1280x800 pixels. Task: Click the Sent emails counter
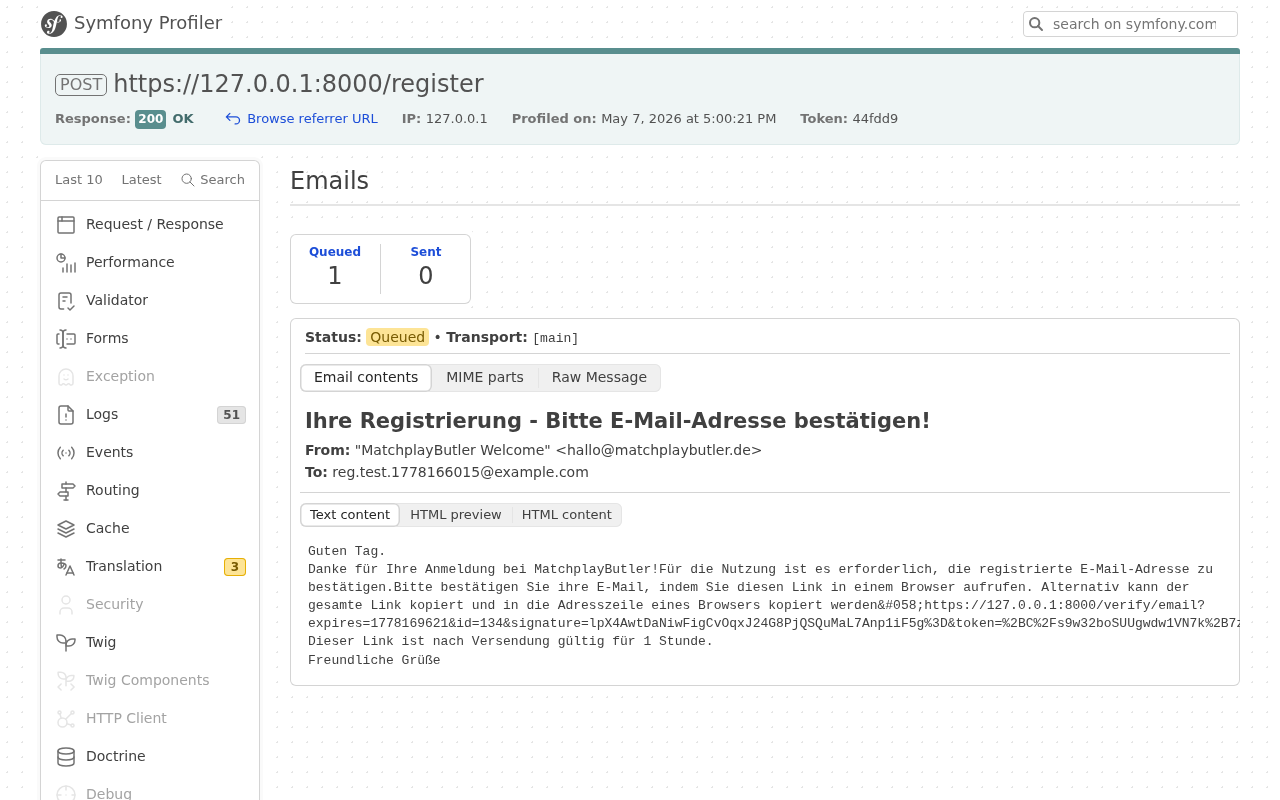point(426,268)
